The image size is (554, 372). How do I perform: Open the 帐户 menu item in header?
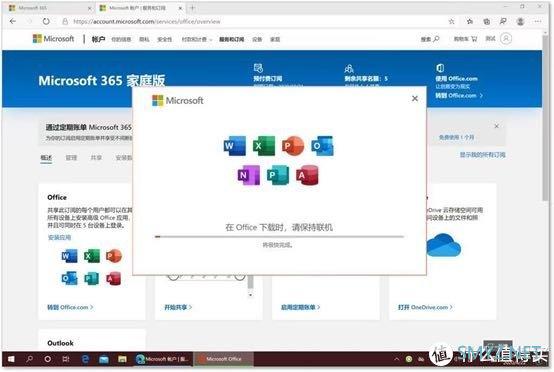tap(98, 39)
